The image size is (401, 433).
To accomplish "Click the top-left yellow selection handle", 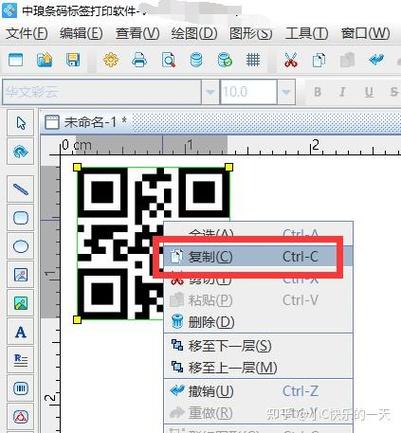I will (77, 167).
